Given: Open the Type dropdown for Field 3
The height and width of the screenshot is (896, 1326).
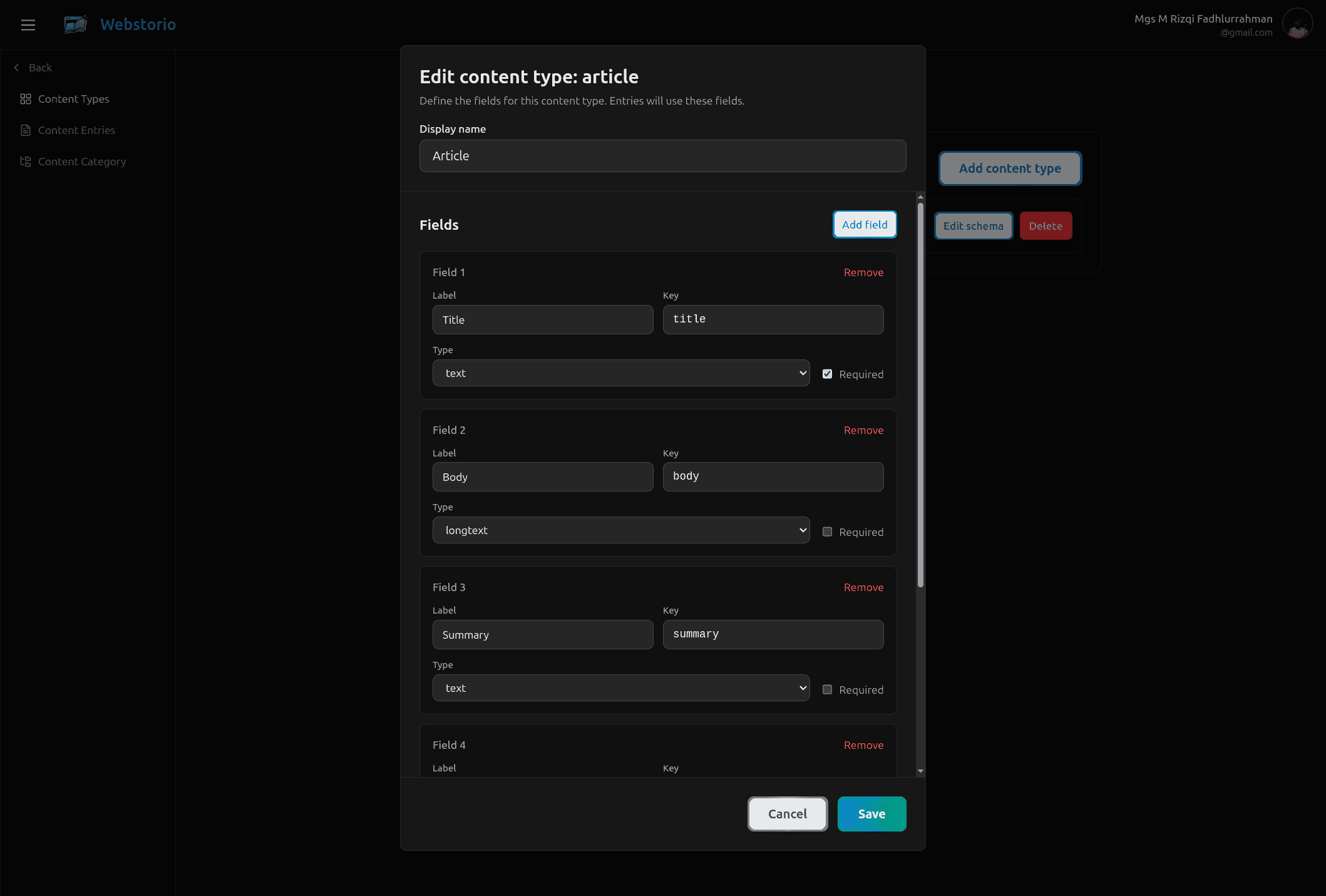Looking at the screenshot, I should pyautogui.click(x=621, y=688).
